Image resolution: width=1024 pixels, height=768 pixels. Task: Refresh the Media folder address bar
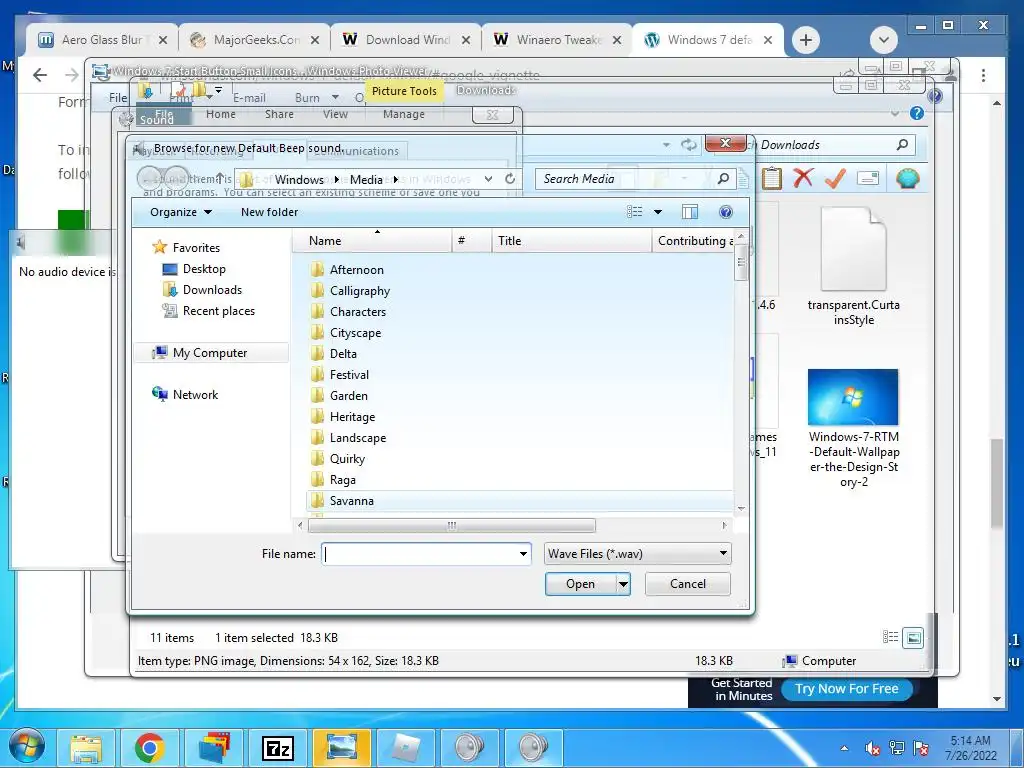click(x=510, y=178)
